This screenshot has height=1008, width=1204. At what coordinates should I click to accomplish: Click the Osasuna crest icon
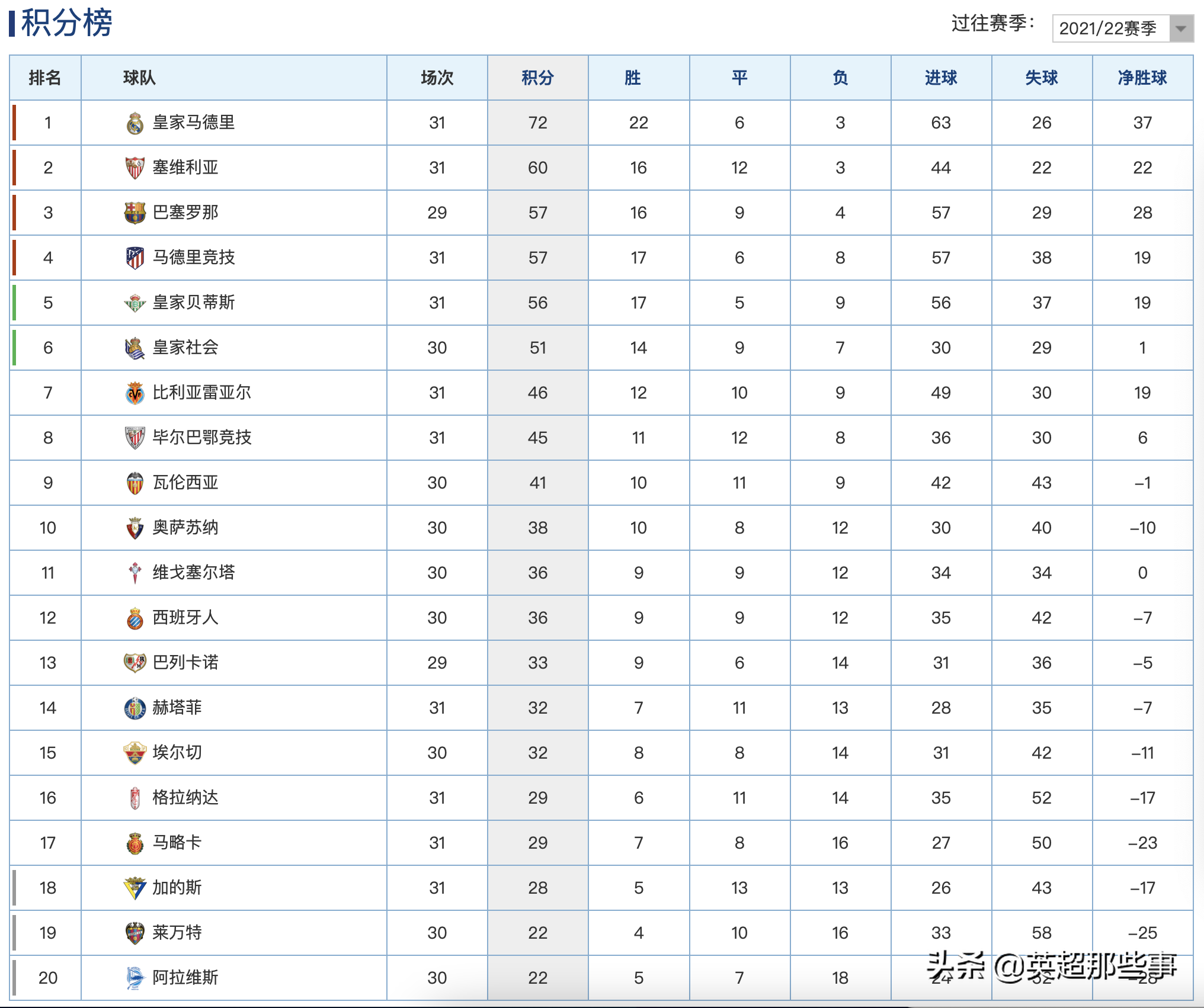(x=135, y=528)
